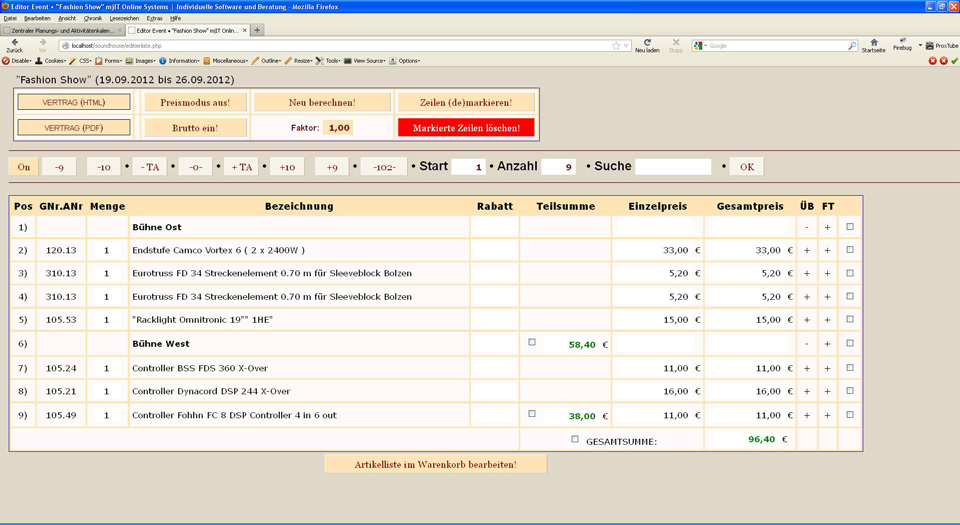Viewport: 960px width, 525px height.
Task: Open Cookies developer toolbar menu
Action: point(50,61)
